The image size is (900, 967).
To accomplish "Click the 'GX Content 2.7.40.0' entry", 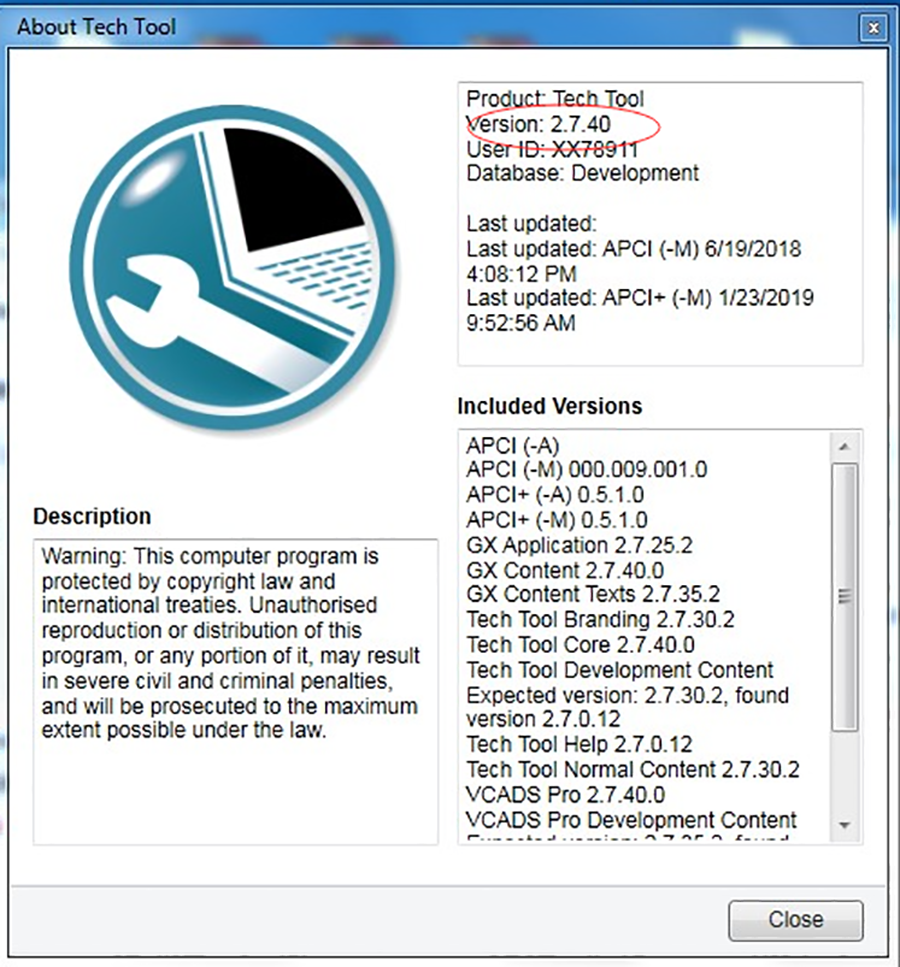I will coord(565,570).
